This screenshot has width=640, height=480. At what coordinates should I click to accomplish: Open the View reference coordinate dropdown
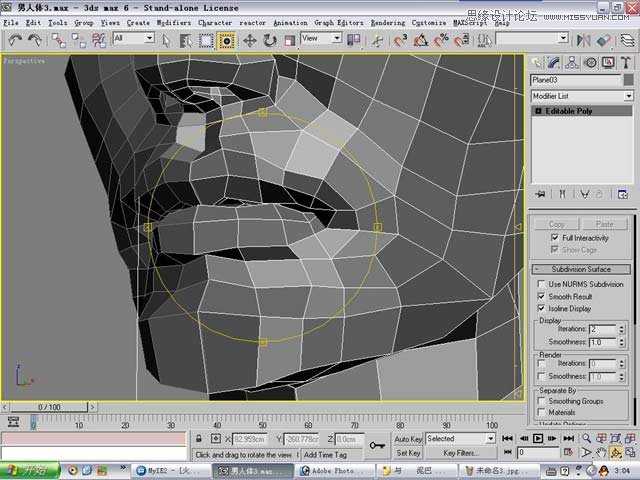321,38
